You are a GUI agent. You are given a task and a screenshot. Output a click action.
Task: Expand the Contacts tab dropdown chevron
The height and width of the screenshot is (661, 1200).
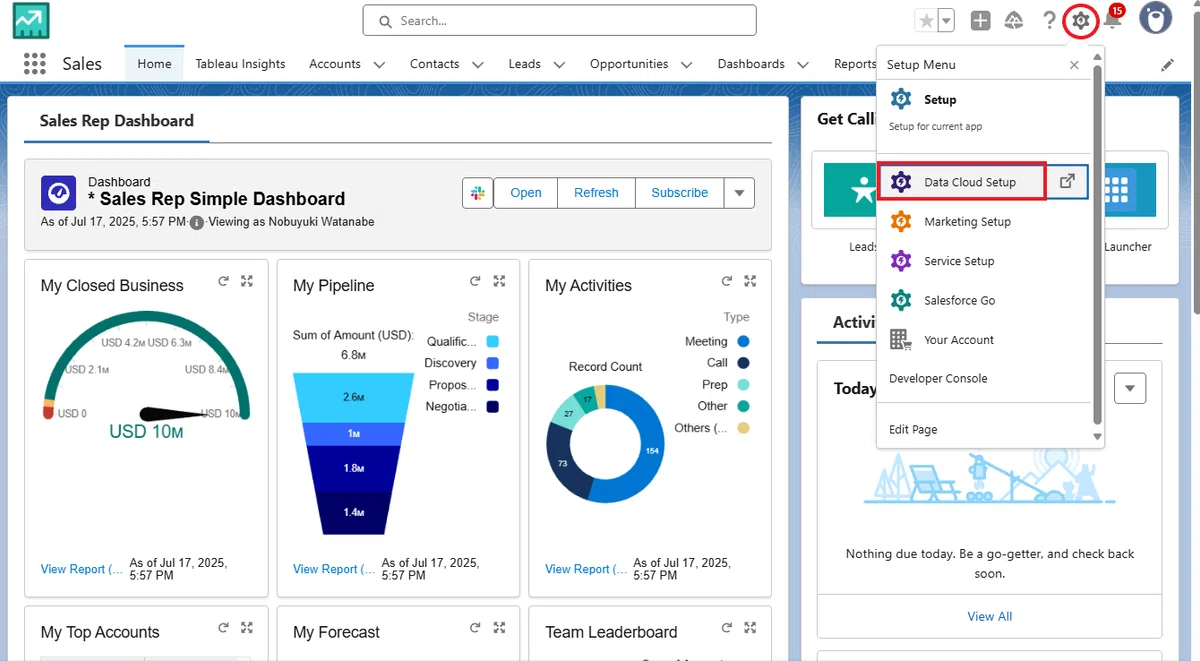click(x=478, y=65)
